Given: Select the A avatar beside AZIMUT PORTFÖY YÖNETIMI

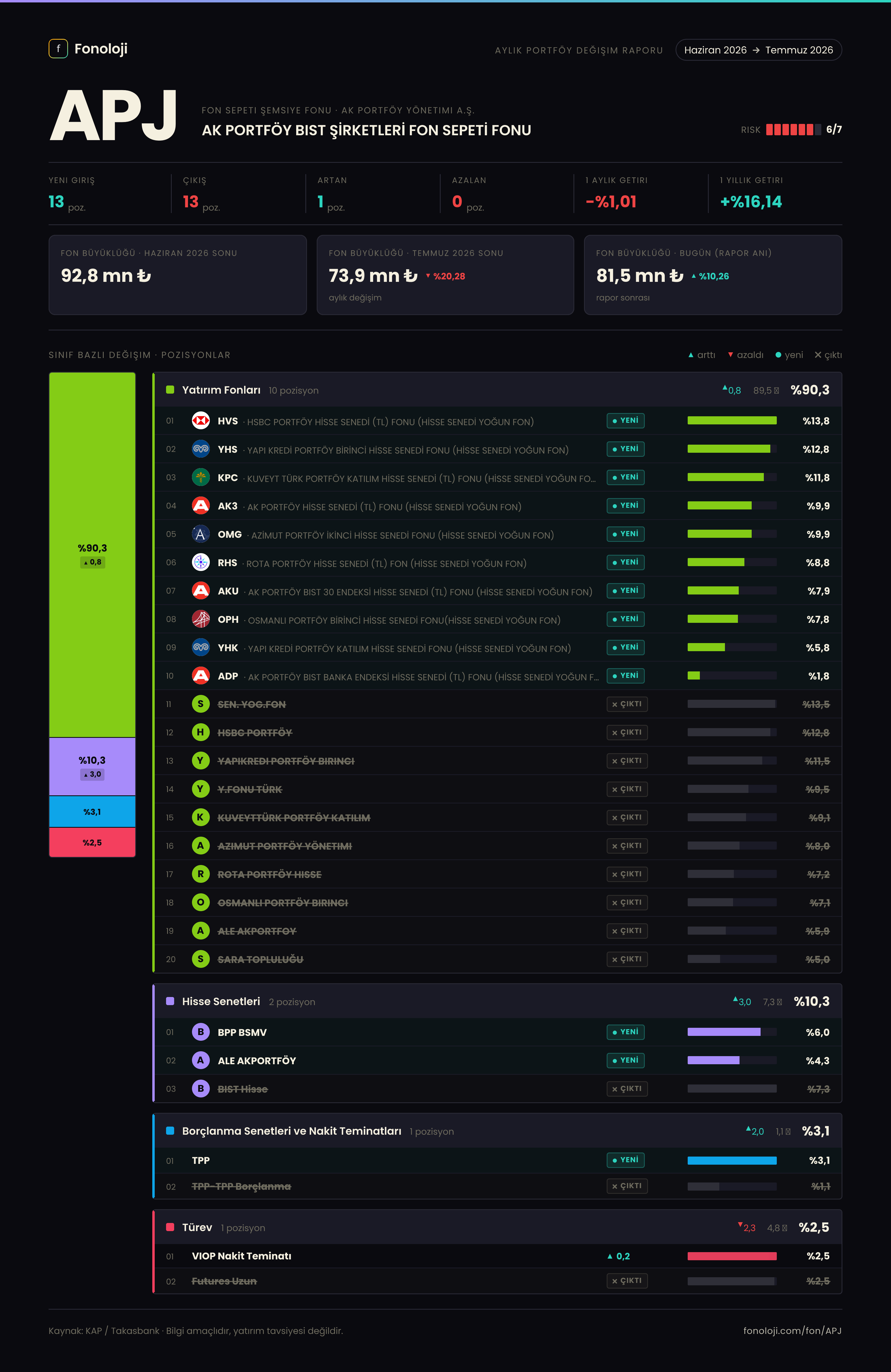Looking at the screenshot, I should [201, 846].
